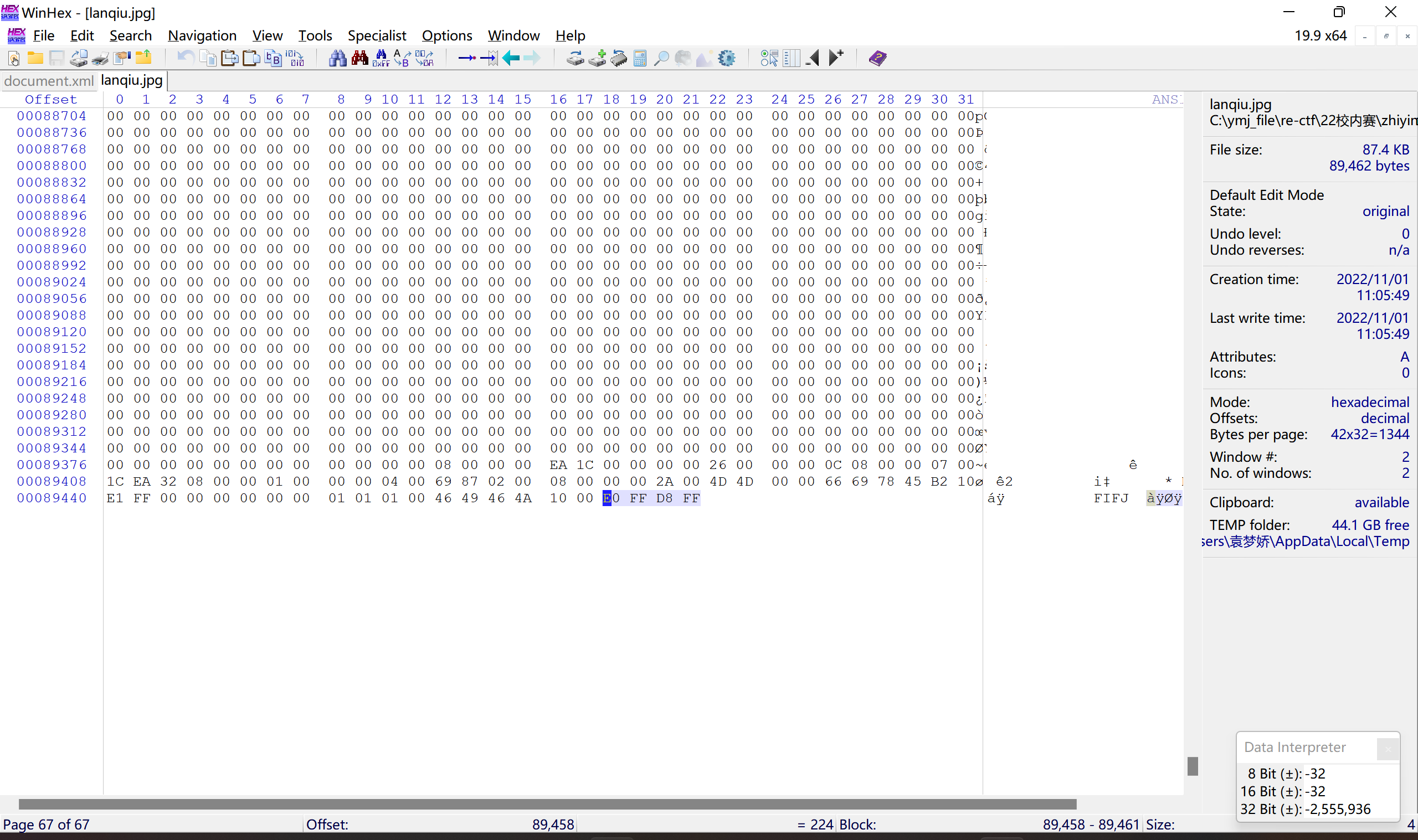
Task: Open the Navigation menu
Action: point(202,35)
